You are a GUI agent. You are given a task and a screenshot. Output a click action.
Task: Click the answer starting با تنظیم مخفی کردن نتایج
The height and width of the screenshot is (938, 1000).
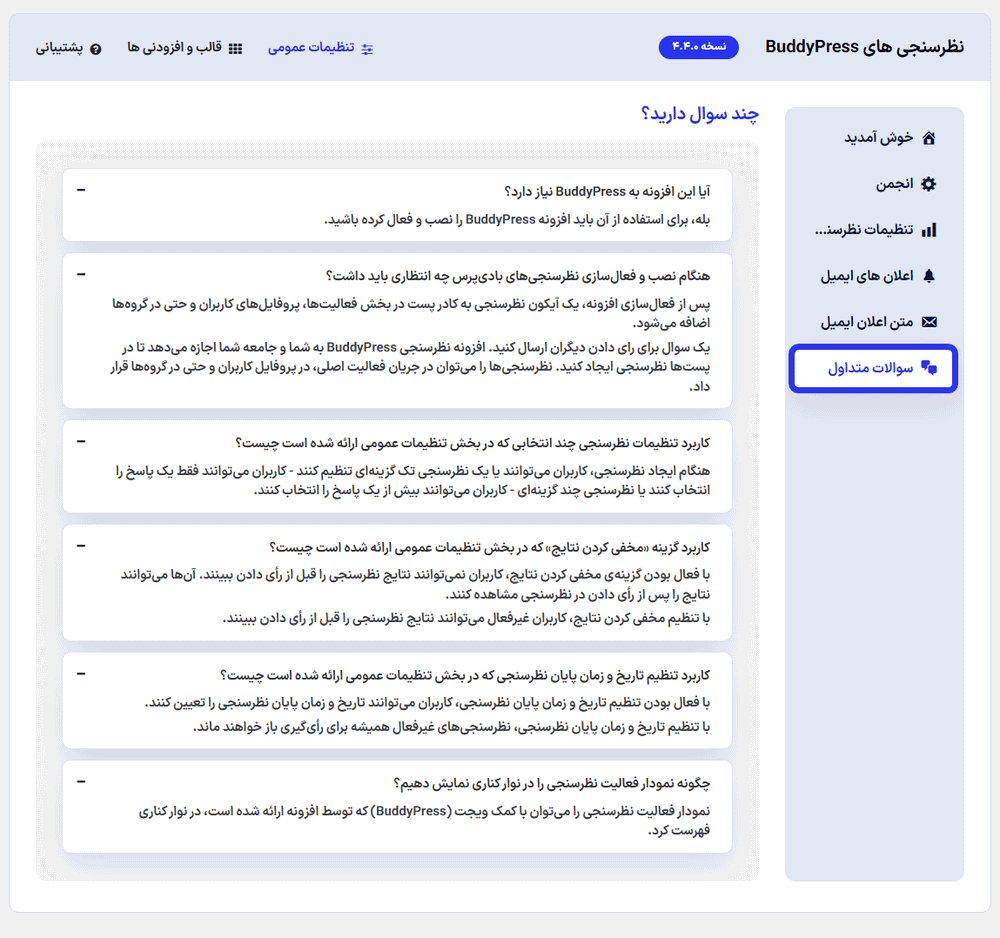pyautogui.click(x=466, y=619)
